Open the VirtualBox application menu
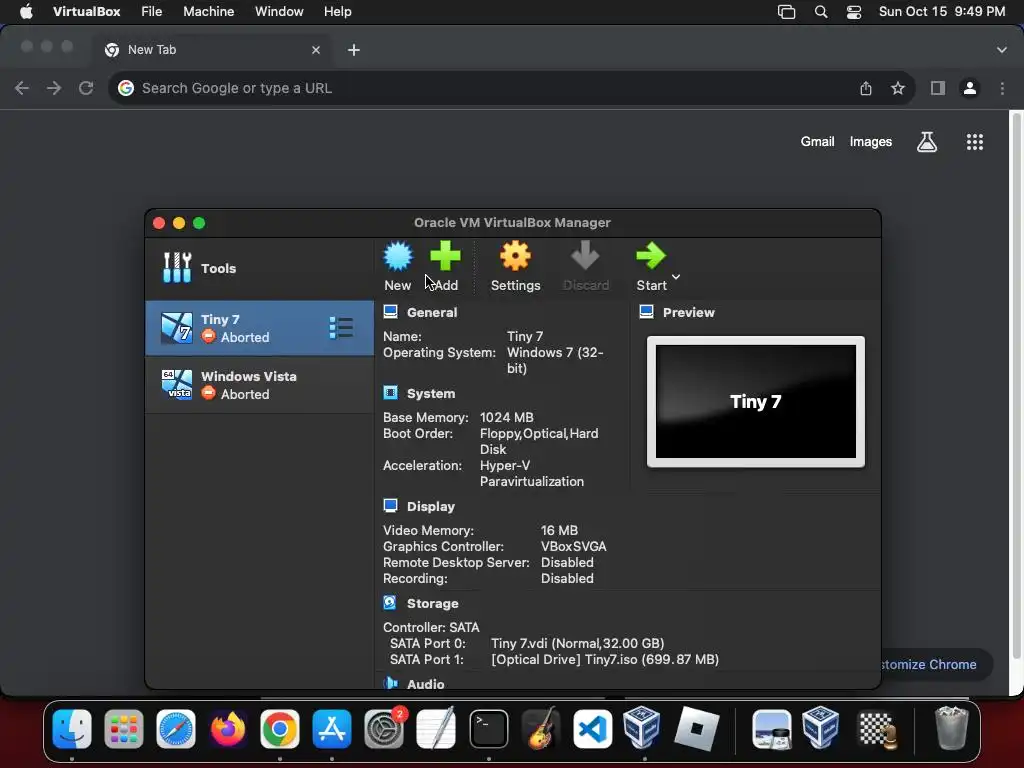This screenshot has height=768, width=1024. click(x=86, y=12)
